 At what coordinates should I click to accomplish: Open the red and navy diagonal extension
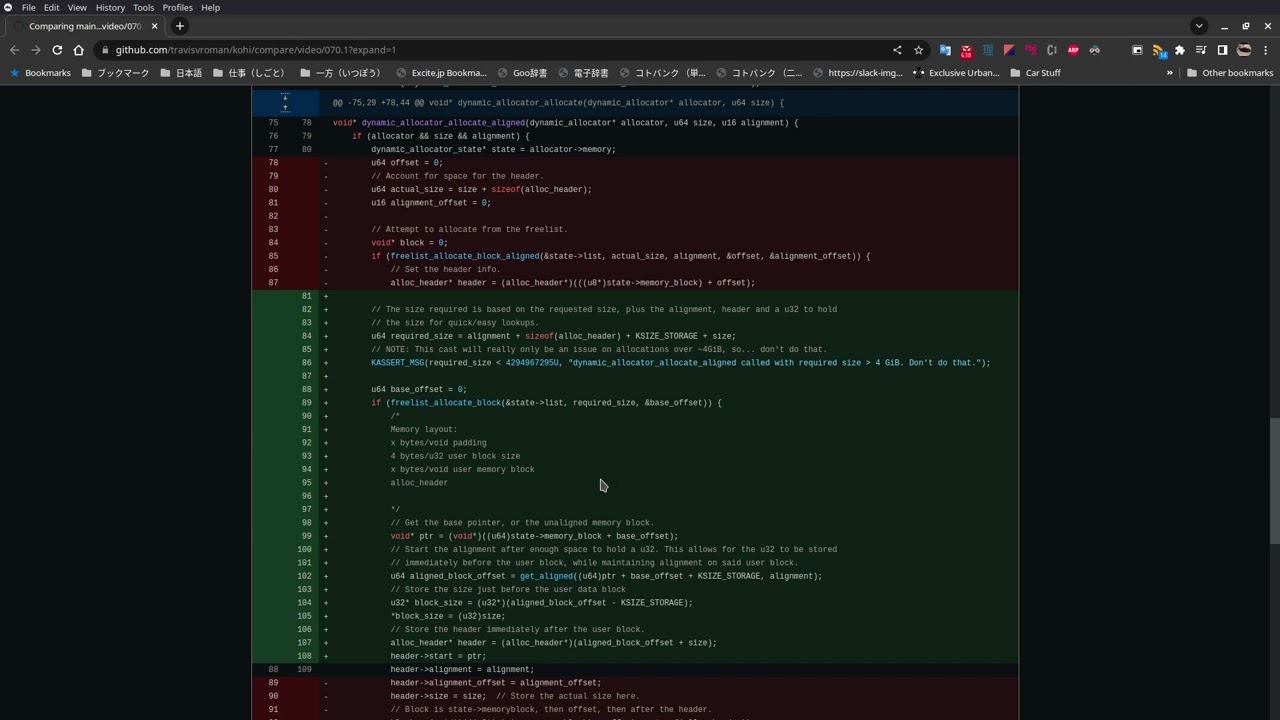1009,50
